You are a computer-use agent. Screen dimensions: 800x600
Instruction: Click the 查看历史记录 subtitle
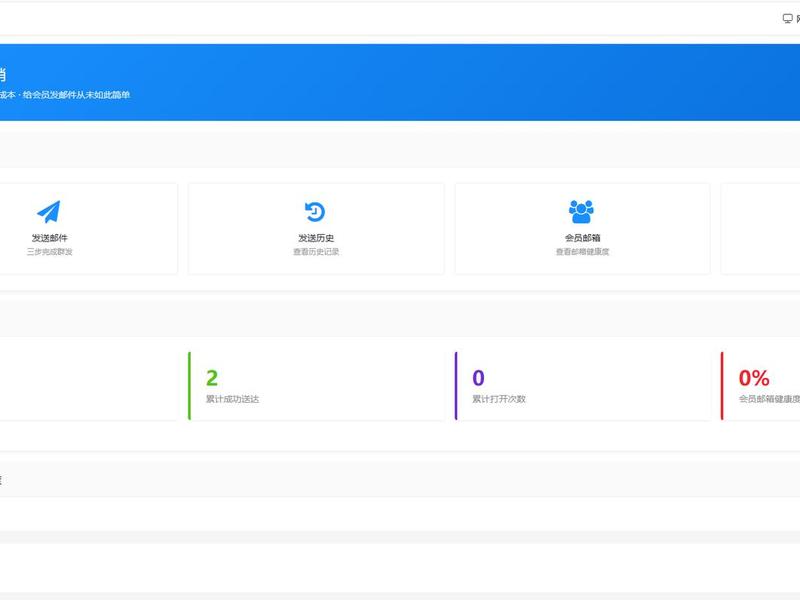pyautogui.click(x=316, y=252)
